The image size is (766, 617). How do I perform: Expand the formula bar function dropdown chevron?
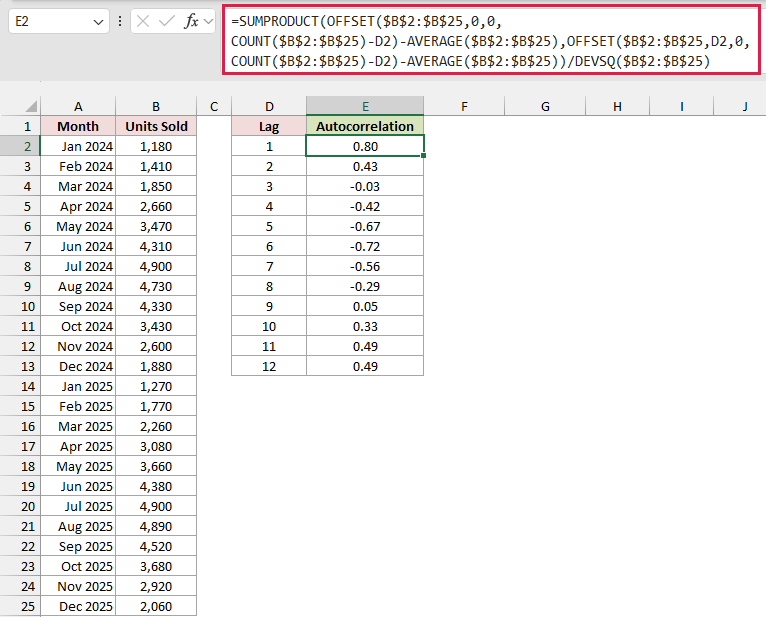coord(209,21)
